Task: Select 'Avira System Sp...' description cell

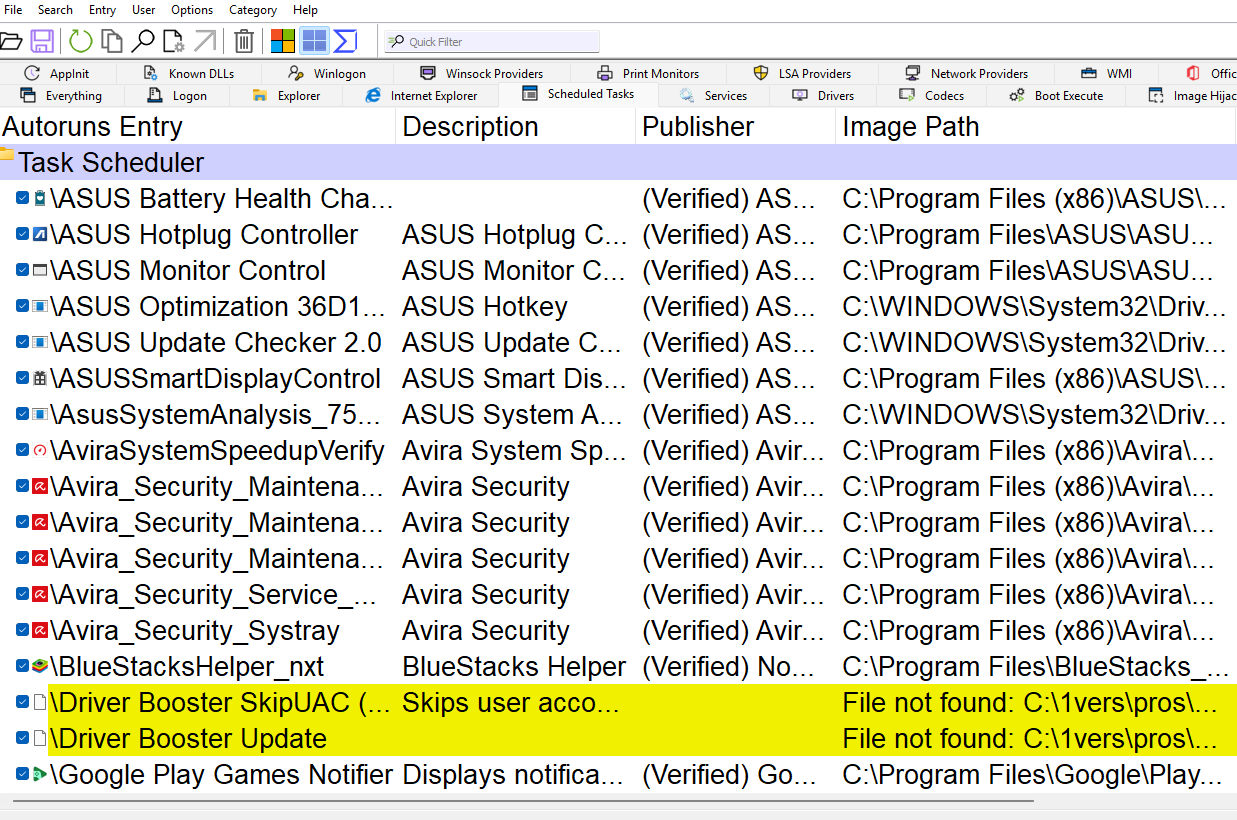Action: 514,451
